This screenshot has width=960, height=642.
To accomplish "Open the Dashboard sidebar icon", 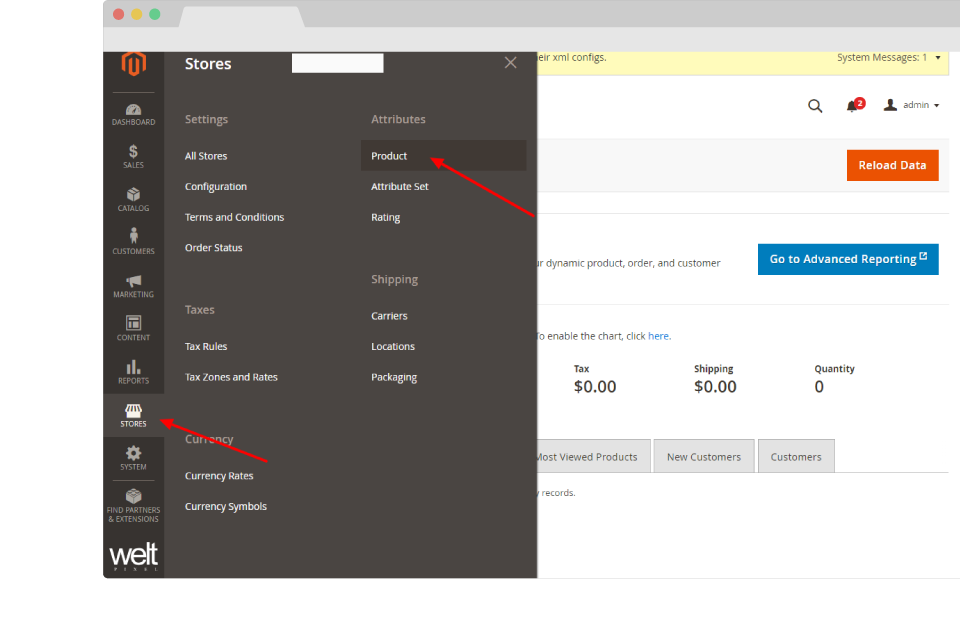I will [x=133, y=114].
